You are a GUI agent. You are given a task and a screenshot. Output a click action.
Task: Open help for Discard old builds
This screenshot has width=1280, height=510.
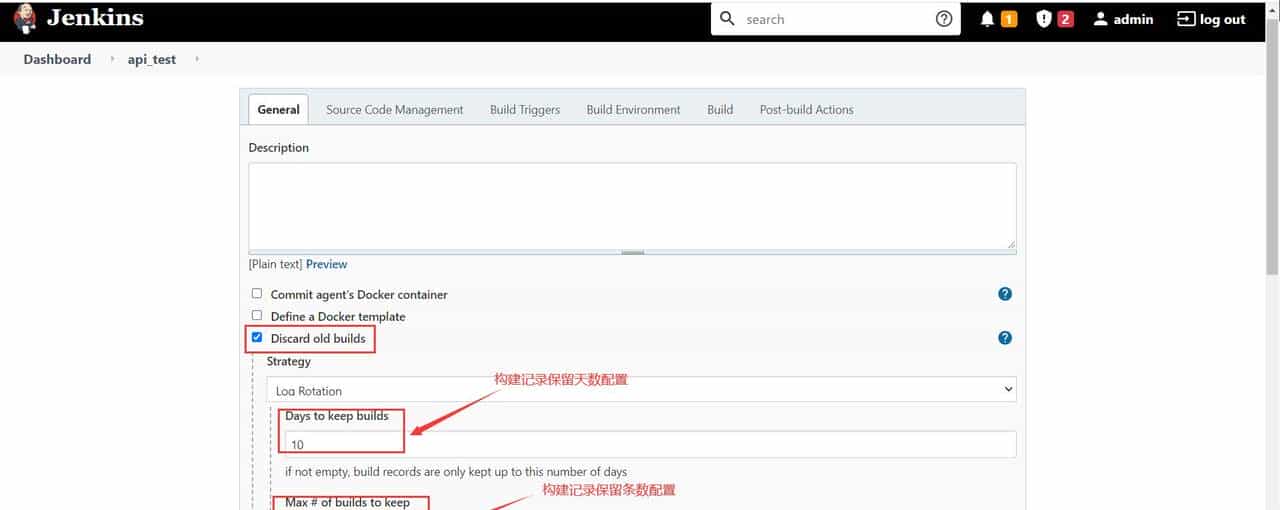[1005, 338]
